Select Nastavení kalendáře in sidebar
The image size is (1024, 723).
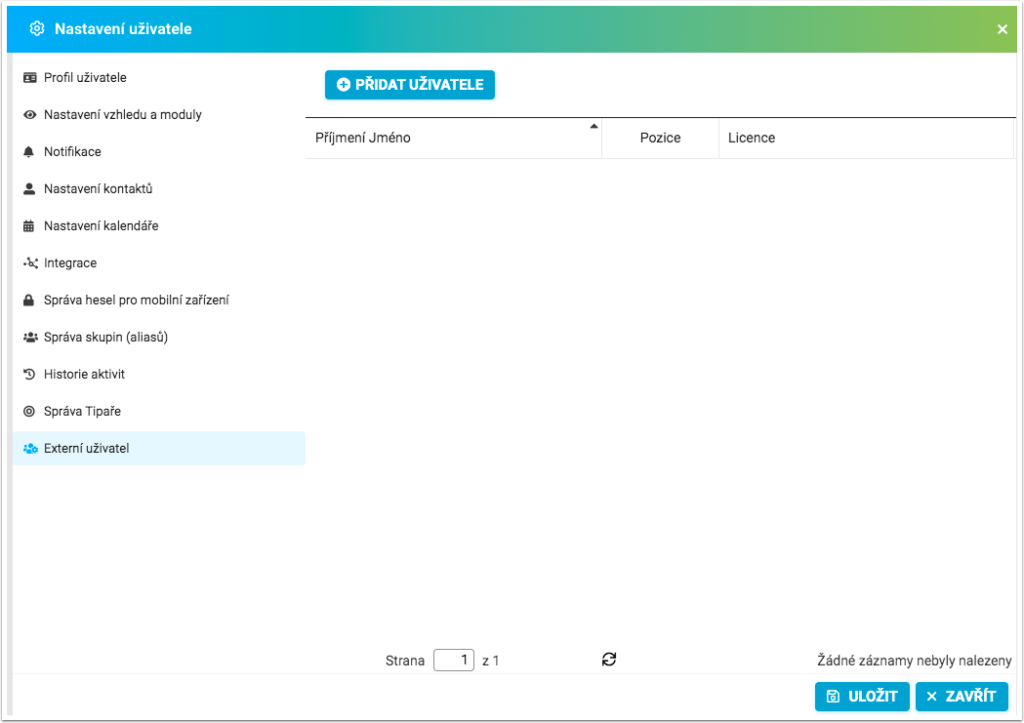click(159, 226)
